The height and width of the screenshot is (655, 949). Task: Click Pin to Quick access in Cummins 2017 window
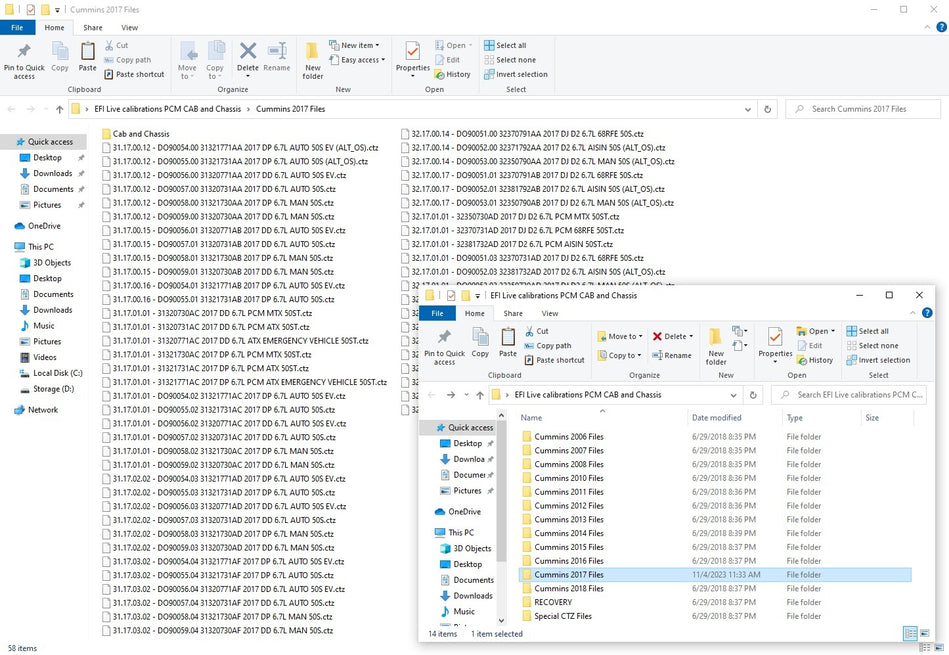point(23,59)
